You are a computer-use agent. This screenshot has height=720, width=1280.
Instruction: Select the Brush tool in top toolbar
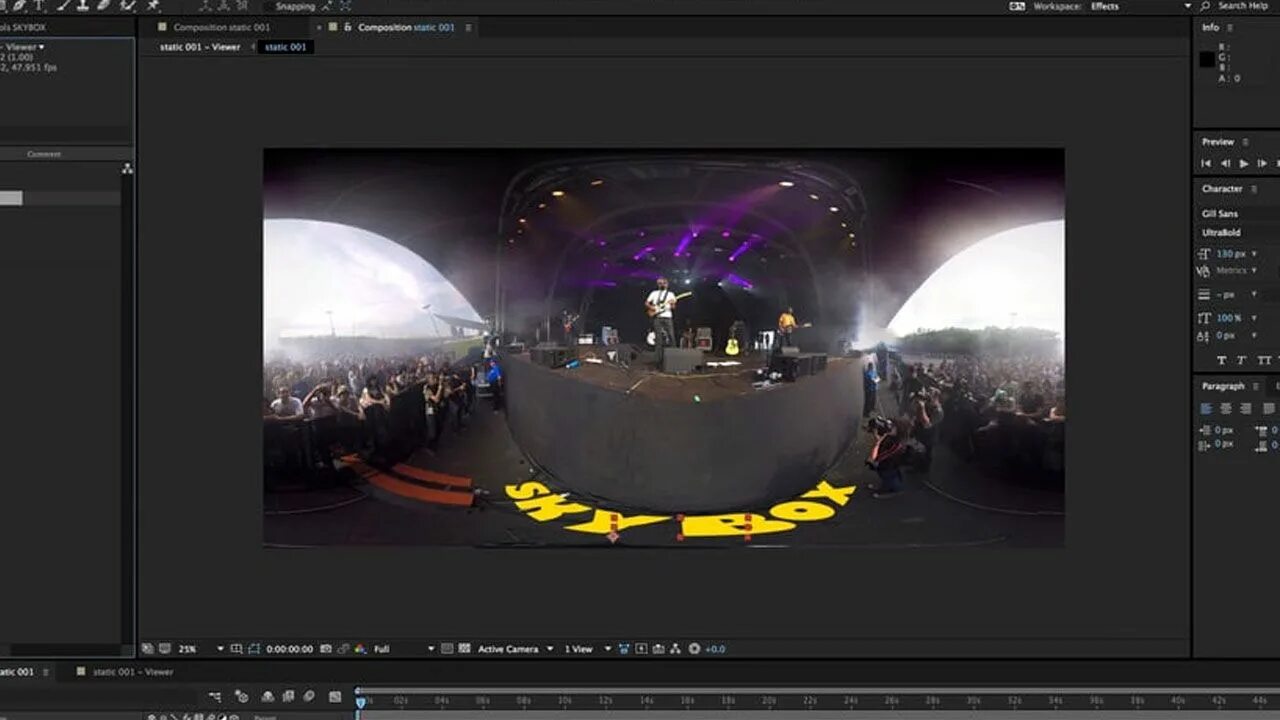tap(61, 5)
